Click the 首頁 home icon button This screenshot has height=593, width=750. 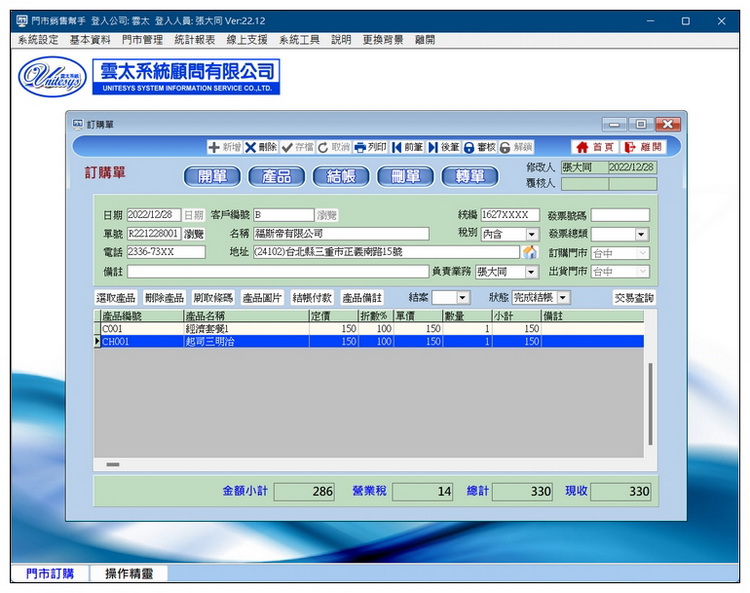[x=596, y=147]
